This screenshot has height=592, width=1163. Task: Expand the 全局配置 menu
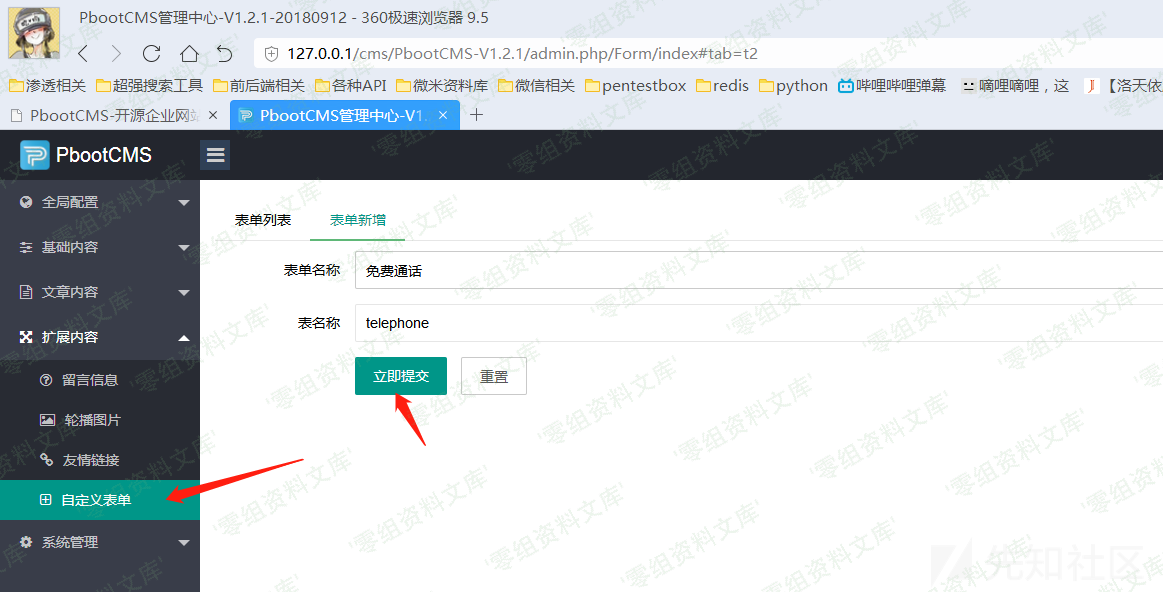pyautogui.click(x=100, y=202)
